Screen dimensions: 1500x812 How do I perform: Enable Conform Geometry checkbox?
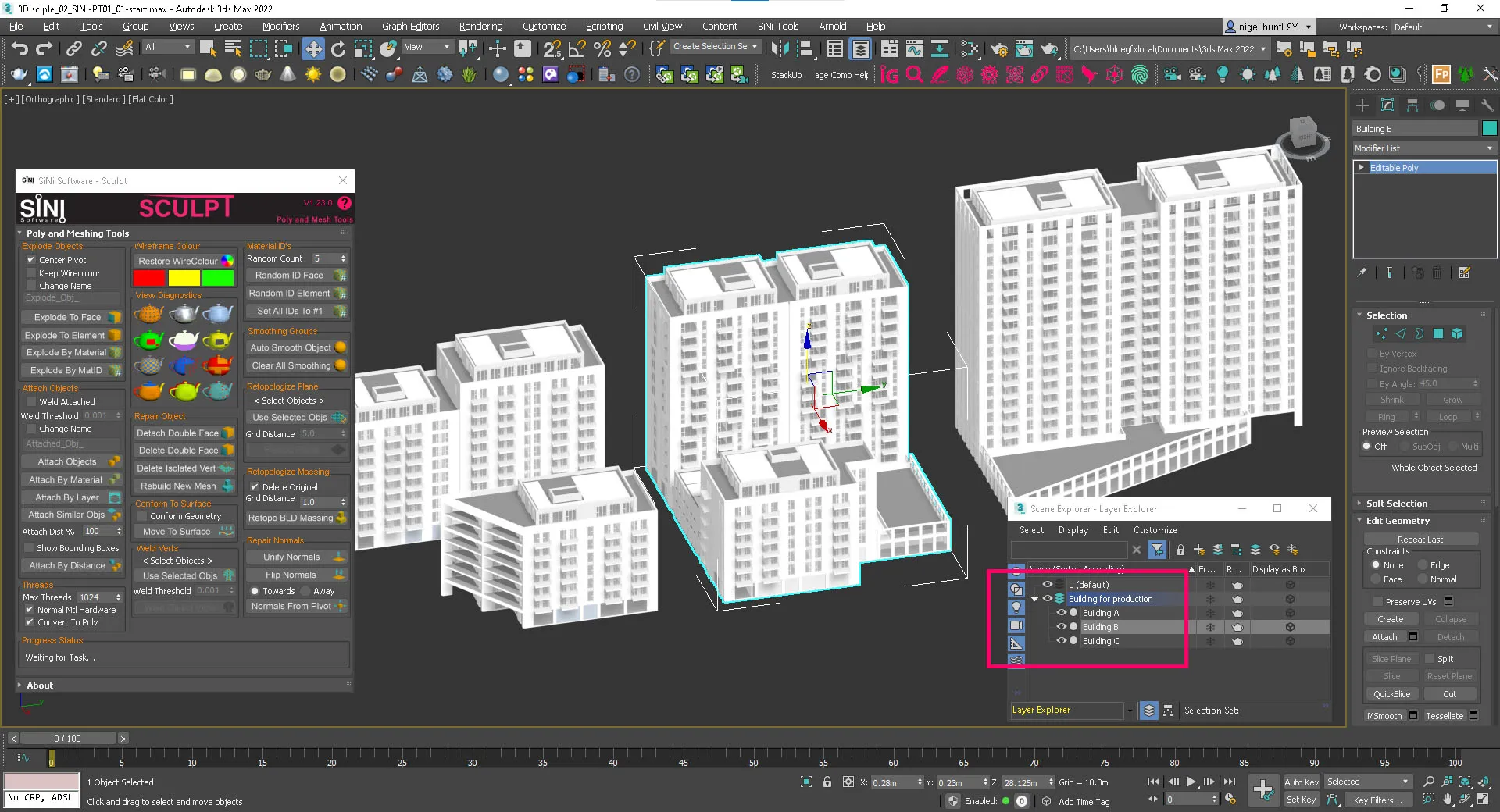point(142,516)
